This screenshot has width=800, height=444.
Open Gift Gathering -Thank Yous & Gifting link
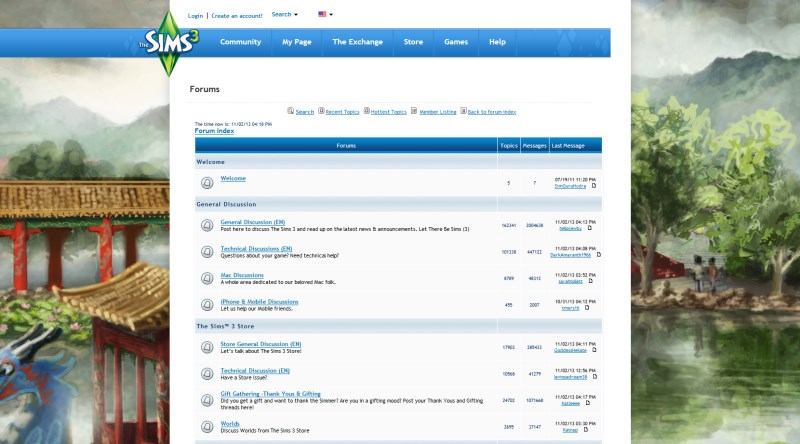pyautogui.click(x=270, y=393)
